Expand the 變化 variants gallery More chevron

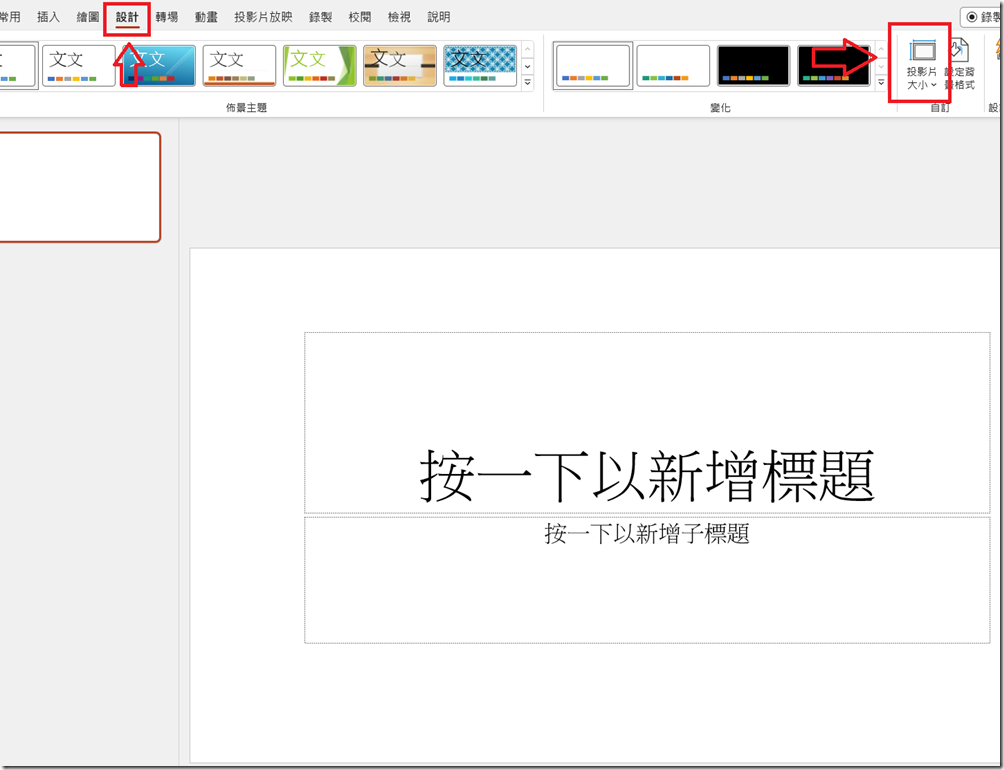point(881,82)
